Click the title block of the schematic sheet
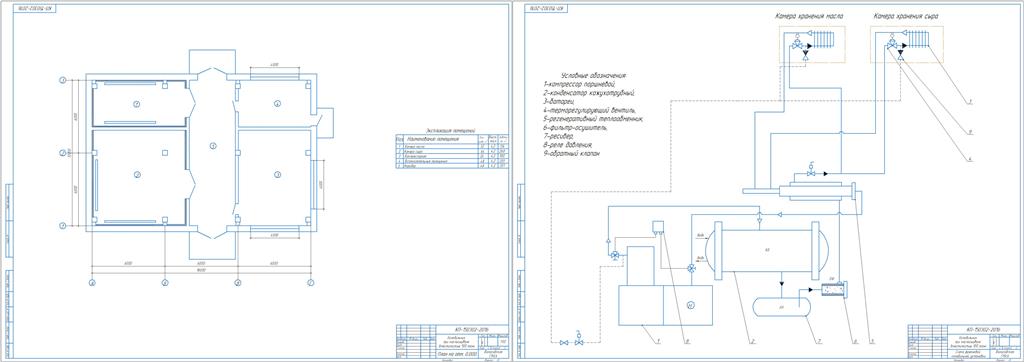The height and width of the screenshot is (362, 1024). pos(964,341)
